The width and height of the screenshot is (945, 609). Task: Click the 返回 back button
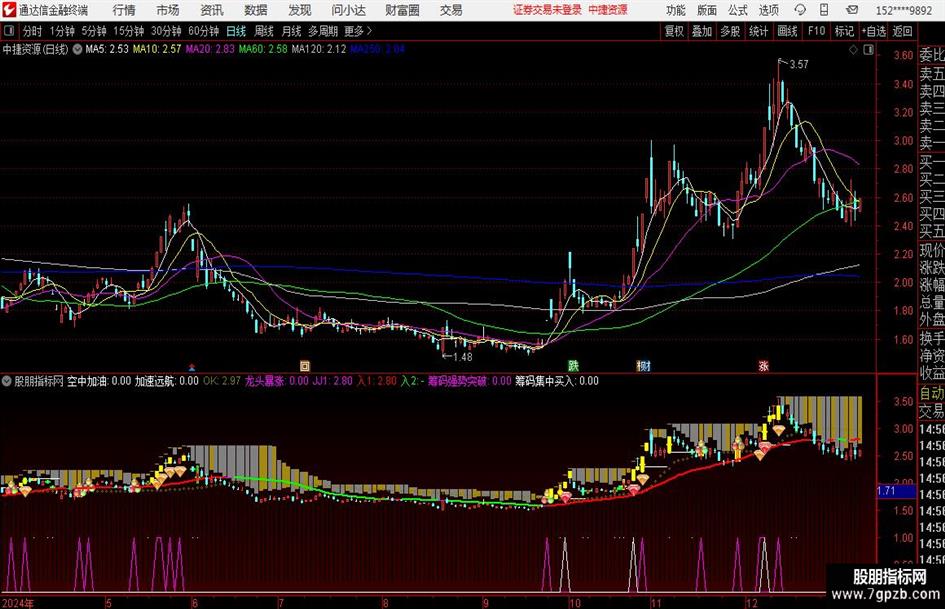click(x=902, y=31)
